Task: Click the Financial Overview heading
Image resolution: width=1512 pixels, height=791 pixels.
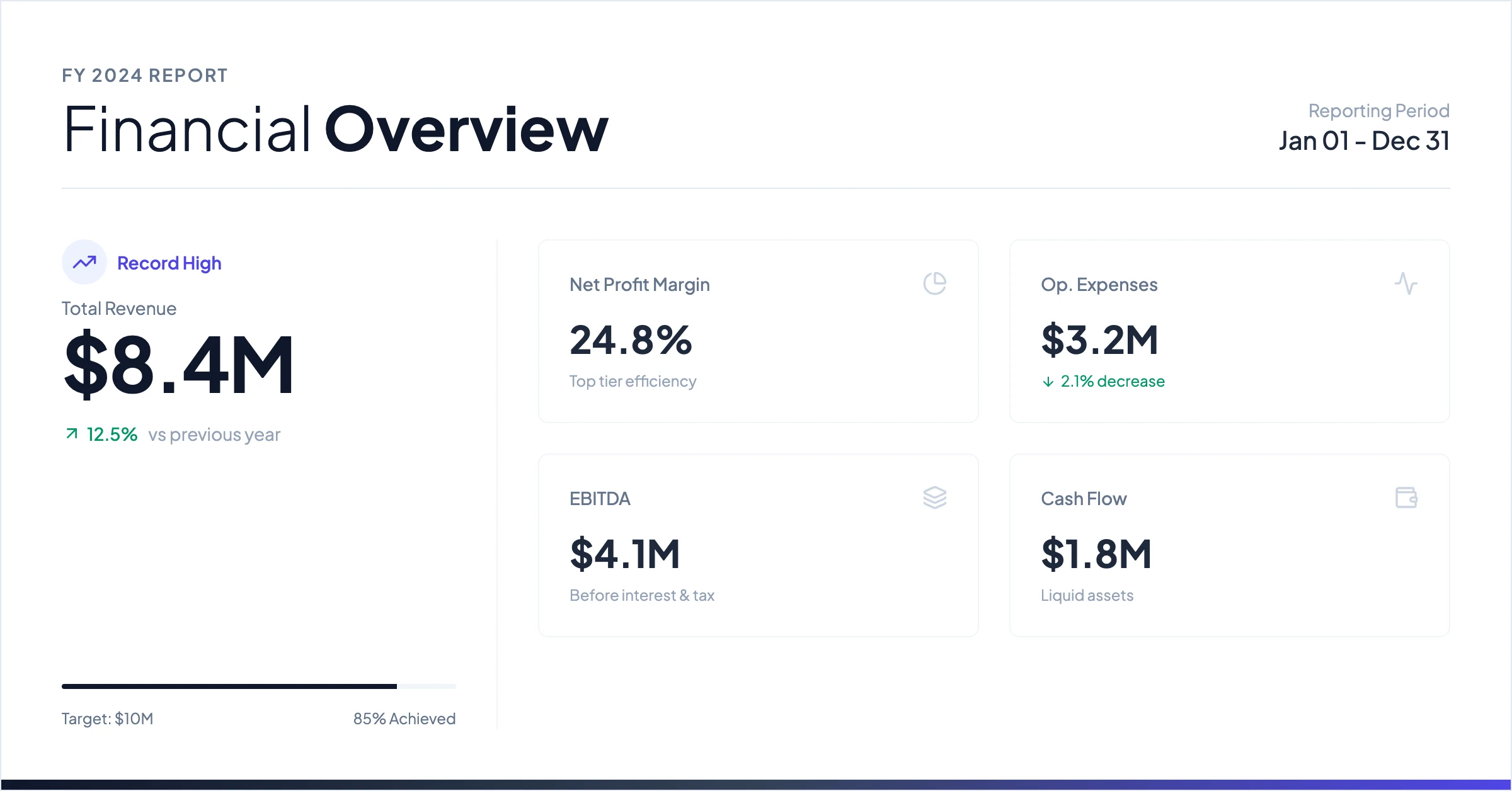Action: click(336, 129)
